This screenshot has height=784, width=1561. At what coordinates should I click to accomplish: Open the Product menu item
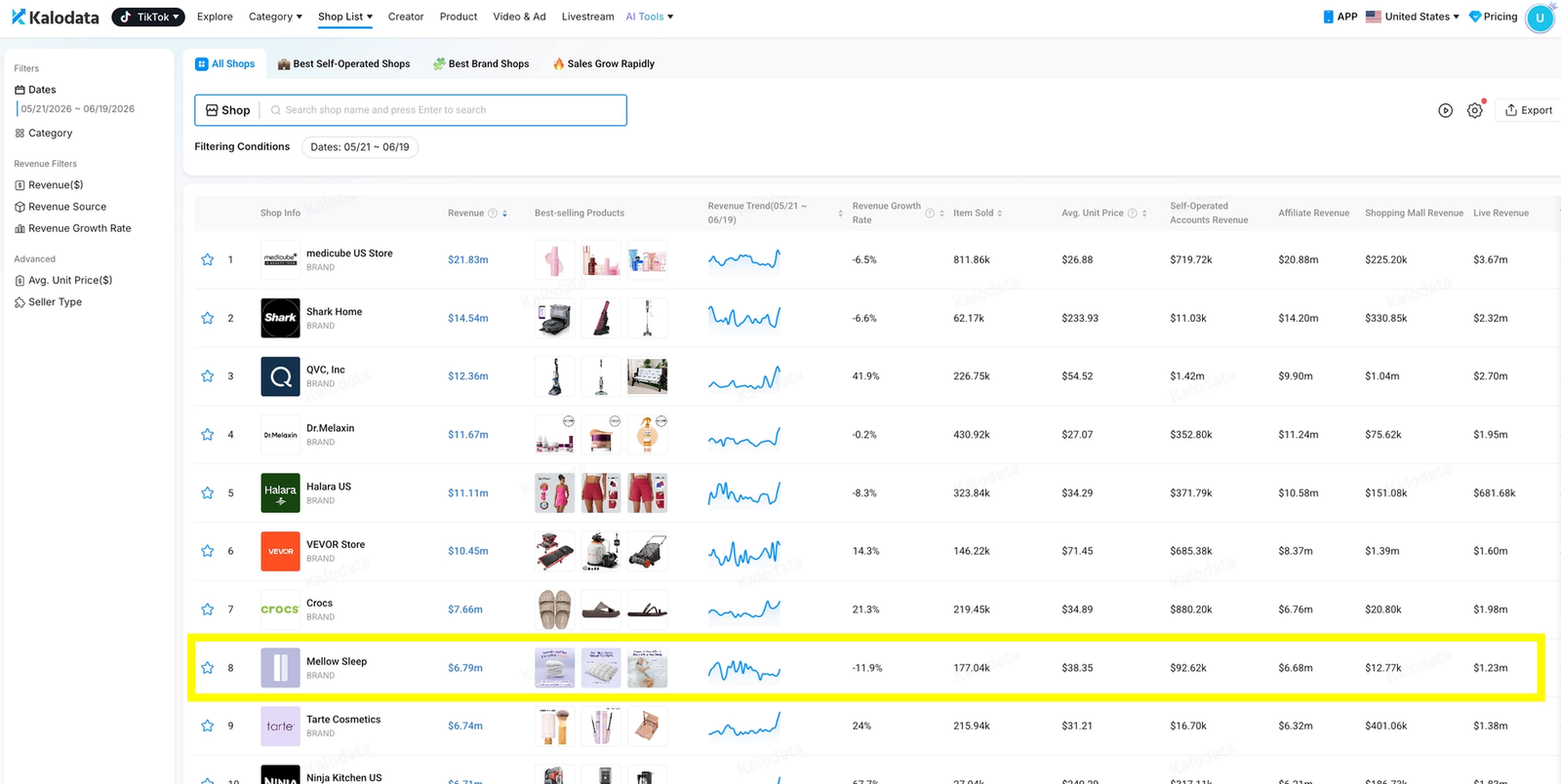[x=459, y=17]
